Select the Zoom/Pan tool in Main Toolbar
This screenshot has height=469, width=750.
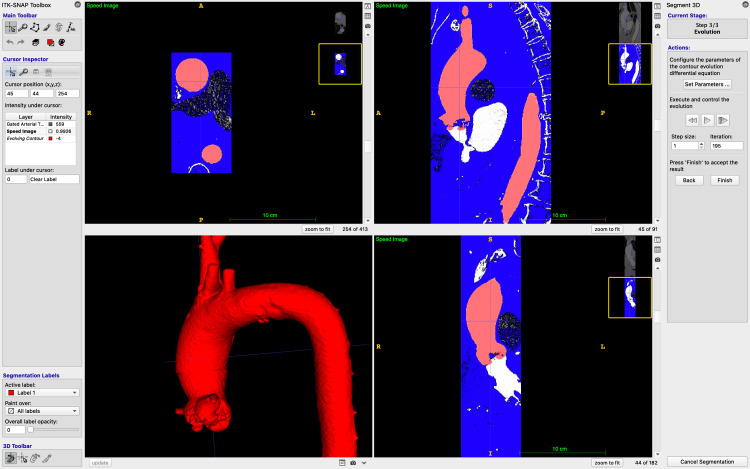(22, 28)
